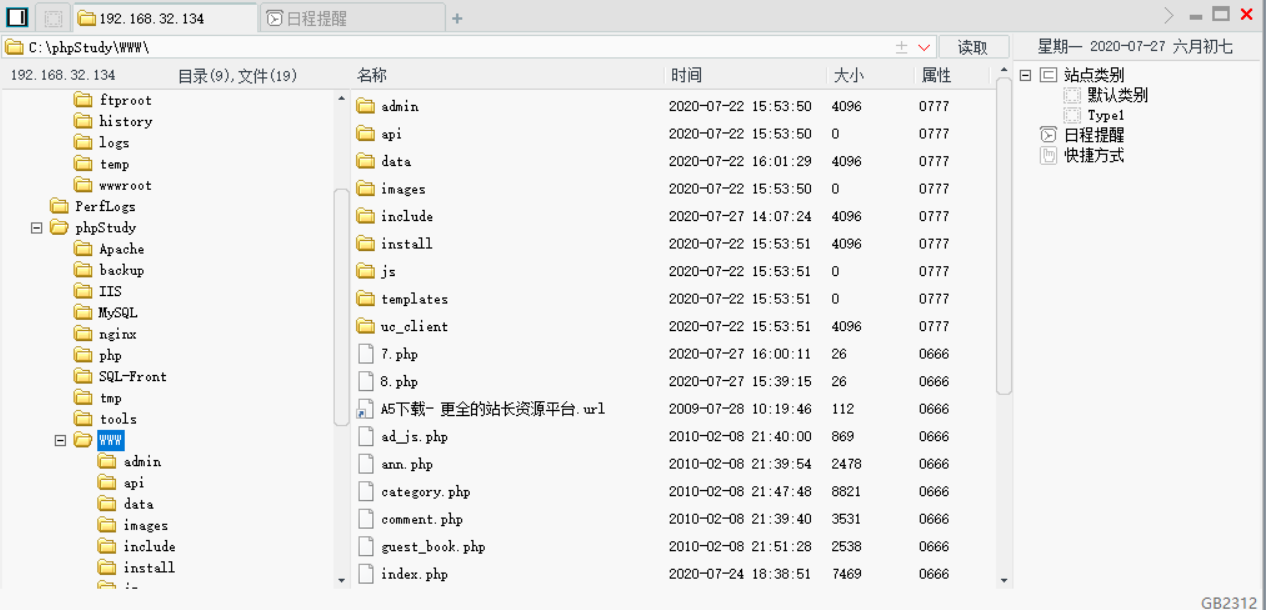This screenshot has height=610, width=1271.
Task: Click the right chevron arrow in title bar
Action: tap(1168, 15)
